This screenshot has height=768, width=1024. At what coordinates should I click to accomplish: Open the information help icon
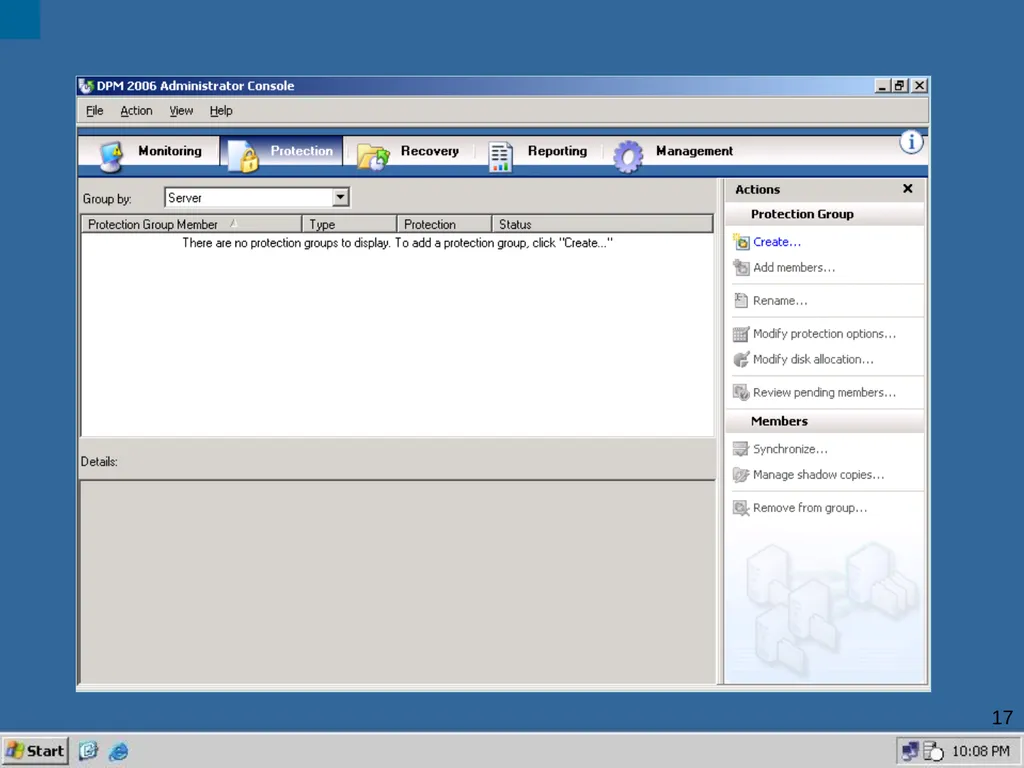(911, 142)
